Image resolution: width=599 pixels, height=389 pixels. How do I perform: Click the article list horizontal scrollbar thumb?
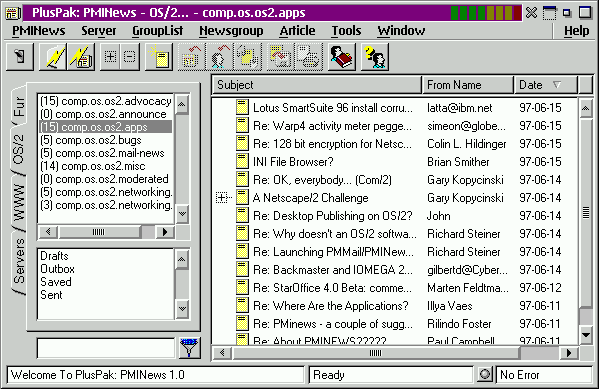point(376,353)
